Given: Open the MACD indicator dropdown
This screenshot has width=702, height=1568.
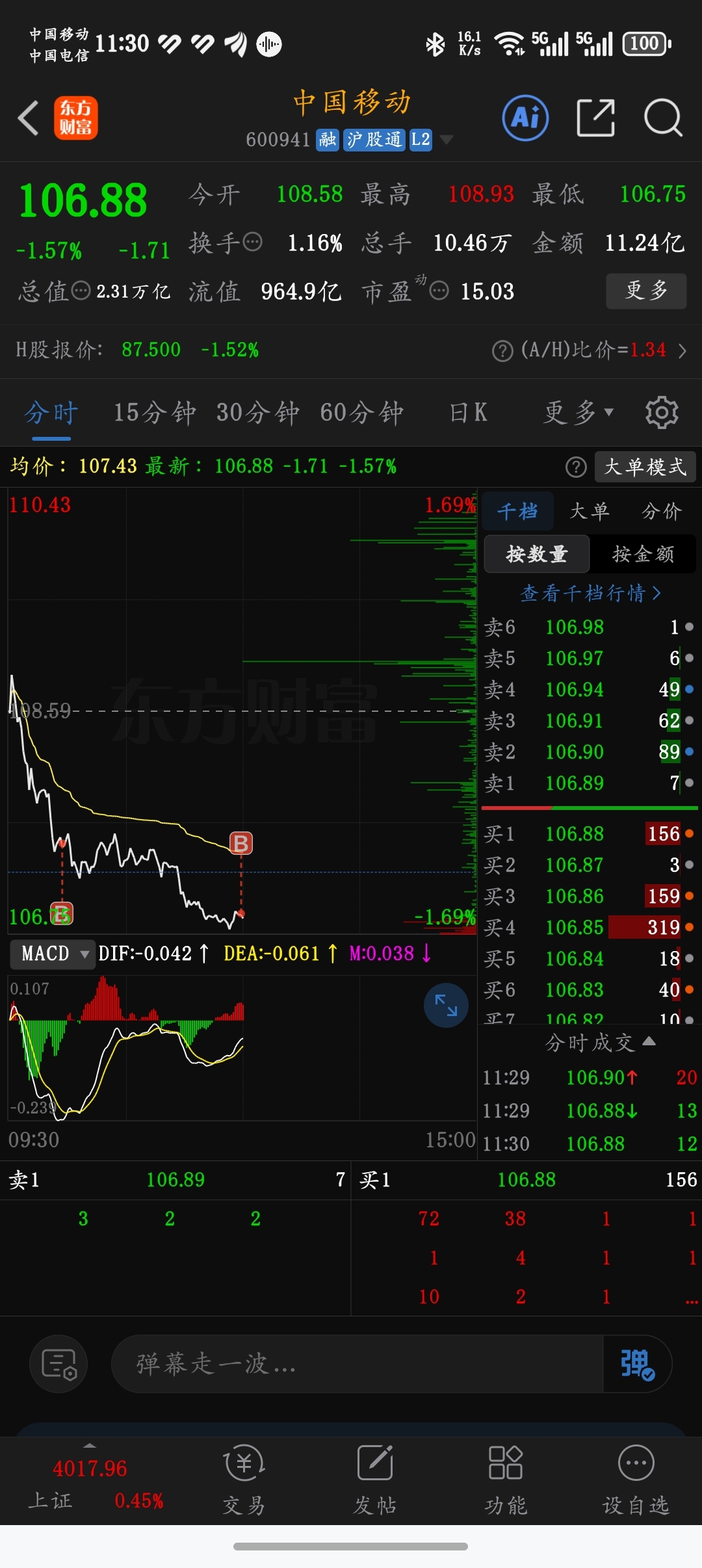Looking at the screenshot, I should 53,954.
